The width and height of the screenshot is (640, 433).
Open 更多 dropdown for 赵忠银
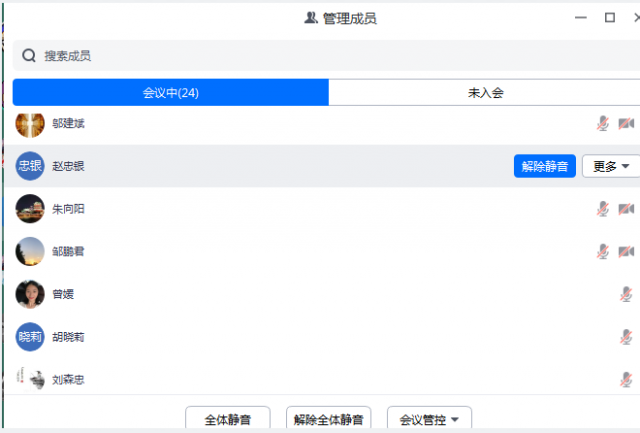click(610, 166)
